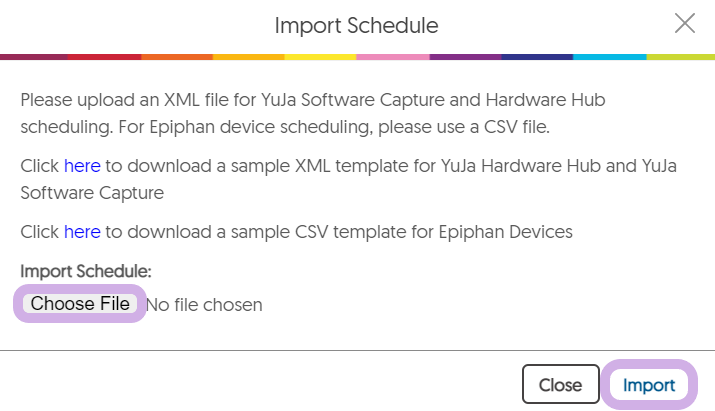Click the Import Schedule dialog title
Screen dimensions: 715x411
click(357, 25)
